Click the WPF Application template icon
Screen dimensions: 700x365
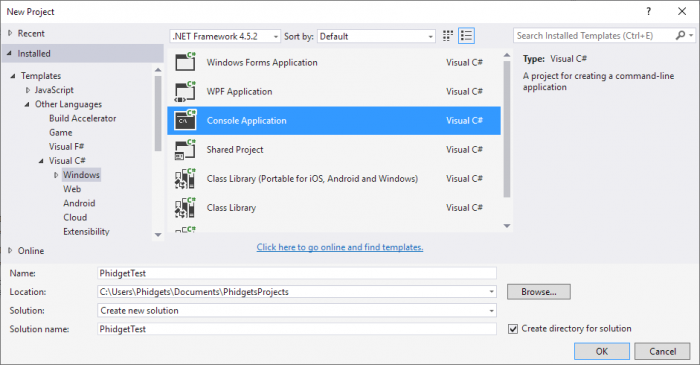click(185, 91)
